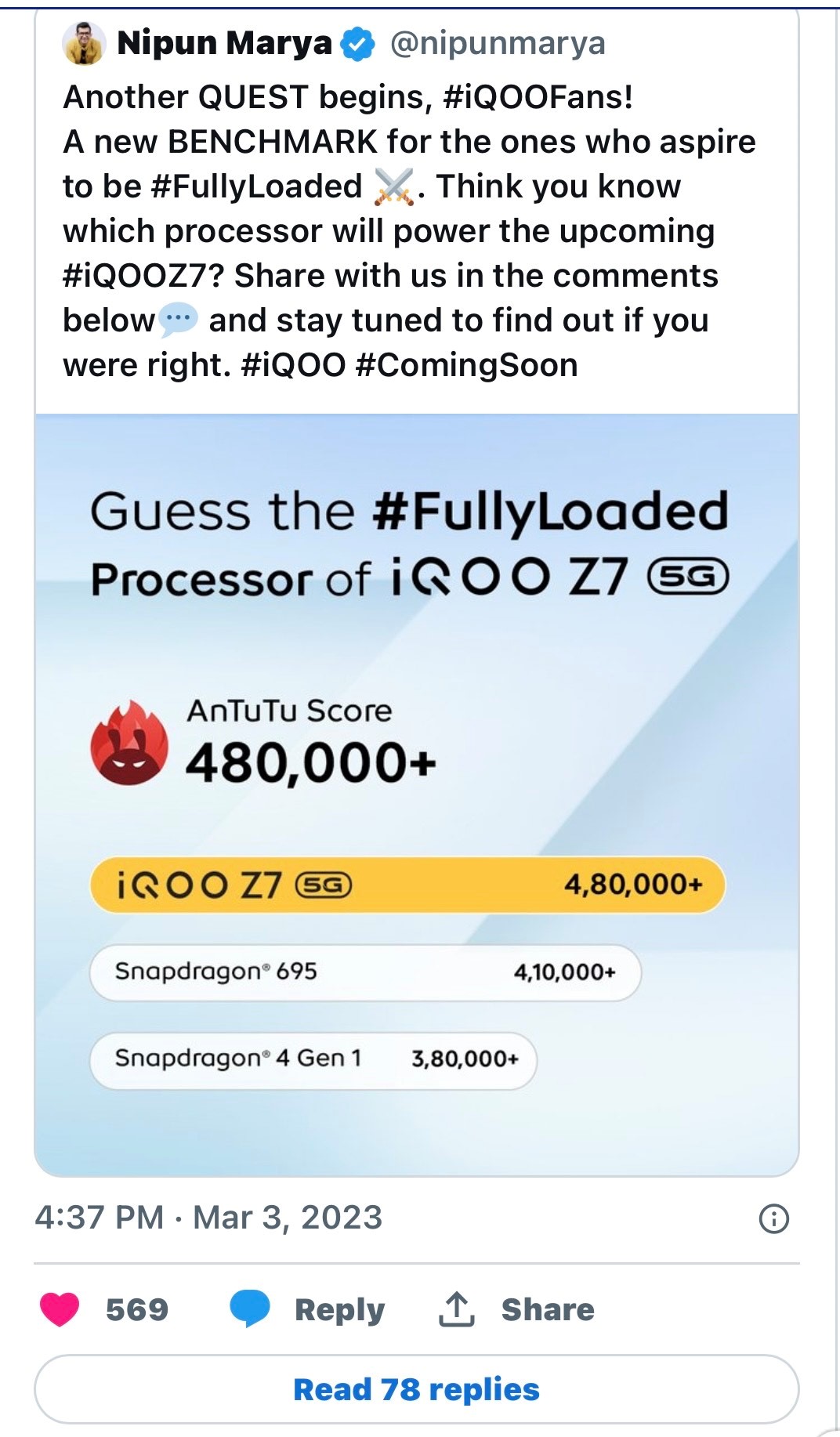Click the Reply text label
The width and height of the screenshot is (840, 1437).
click(339, 1309)
